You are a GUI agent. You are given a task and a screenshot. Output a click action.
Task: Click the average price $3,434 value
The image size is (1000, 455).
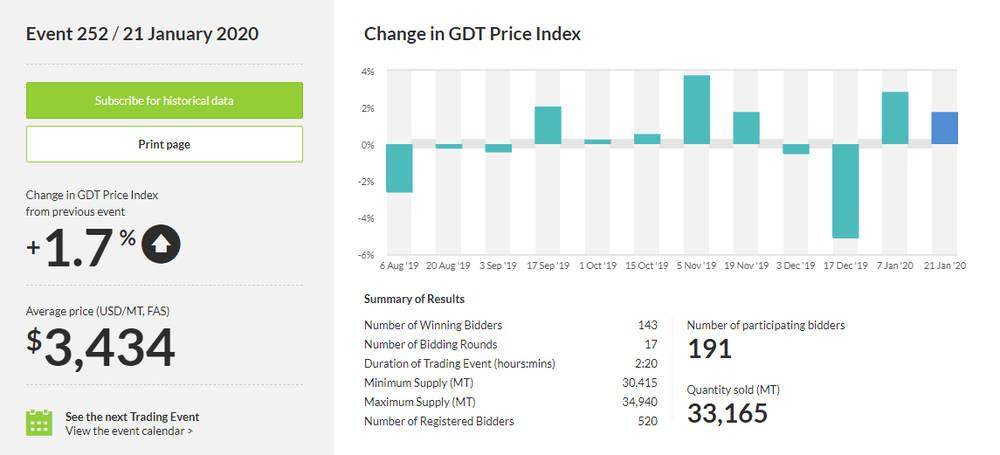[x=101, y=347]
